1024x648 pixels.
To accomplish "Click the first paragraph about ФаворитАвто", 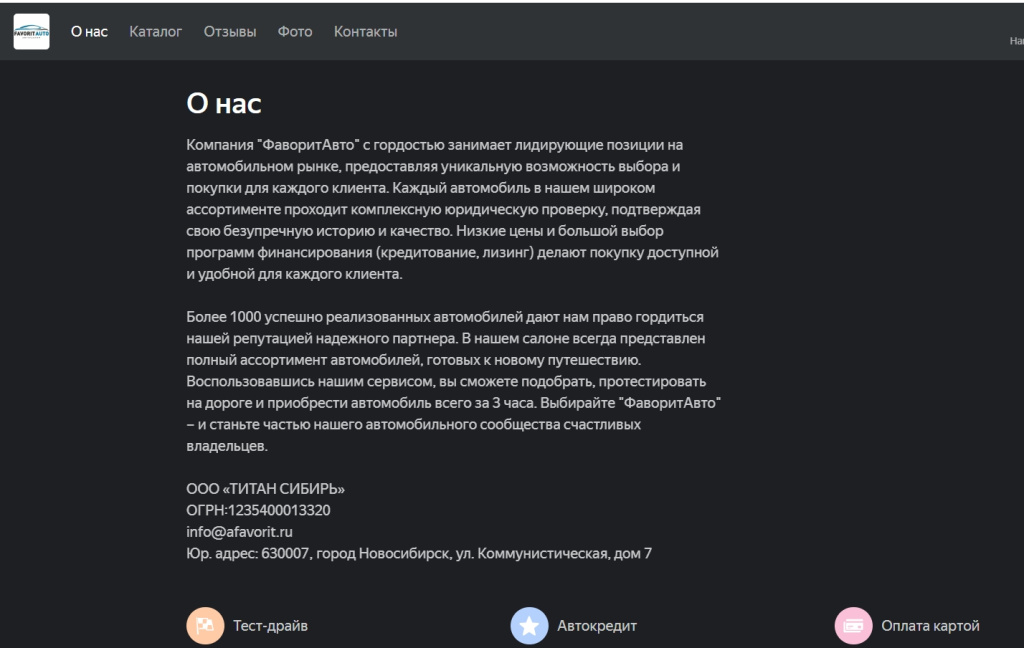I will 450,210.
